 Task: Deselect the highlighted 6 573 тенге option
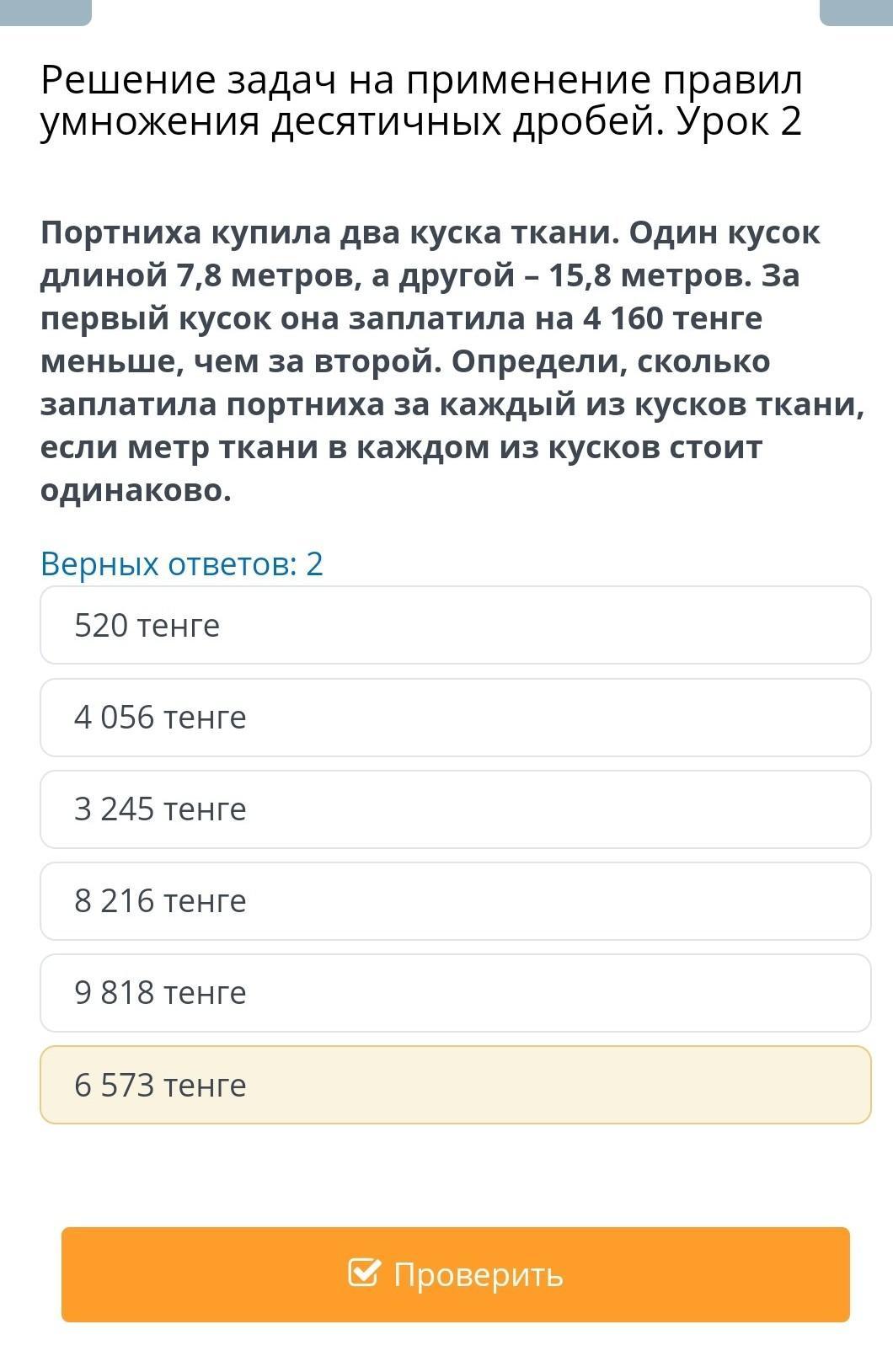(455, 1085)
